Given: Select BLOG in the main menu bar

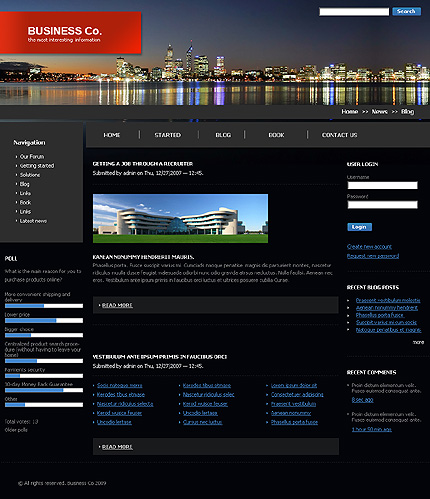Looking at the screenshot, I should 223,135.
